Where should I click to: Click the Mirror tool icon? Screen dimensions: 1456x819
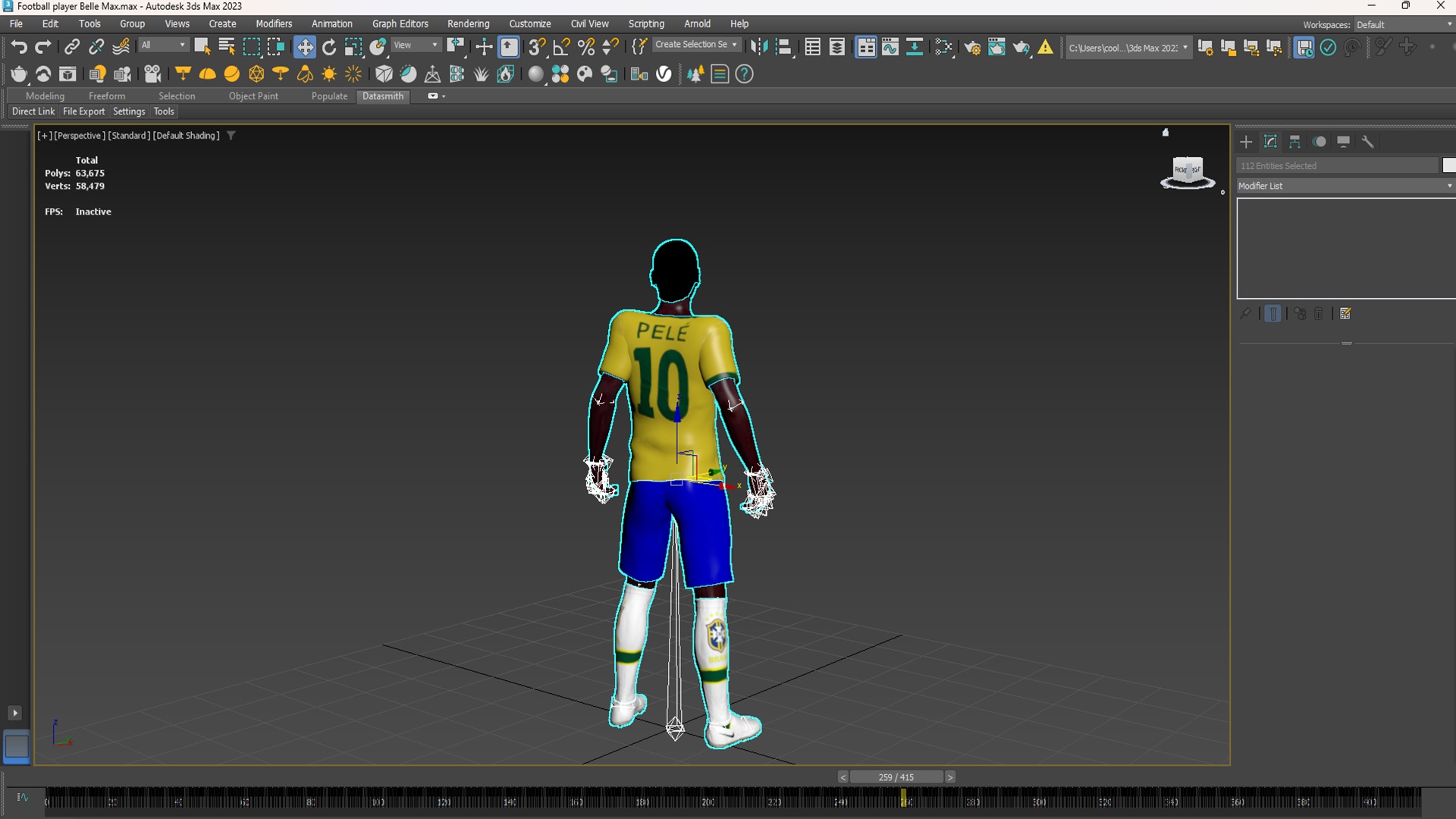click(758, 47)
